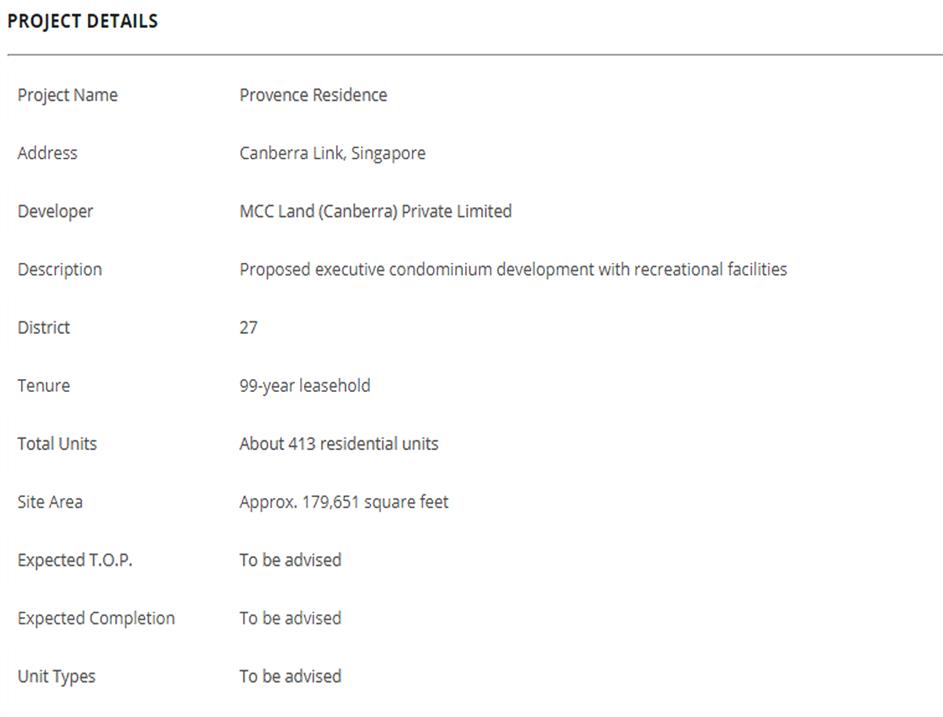The width and height of the screenshot is (943, 717).
Task: Click the District label
Action: [43, 327]
